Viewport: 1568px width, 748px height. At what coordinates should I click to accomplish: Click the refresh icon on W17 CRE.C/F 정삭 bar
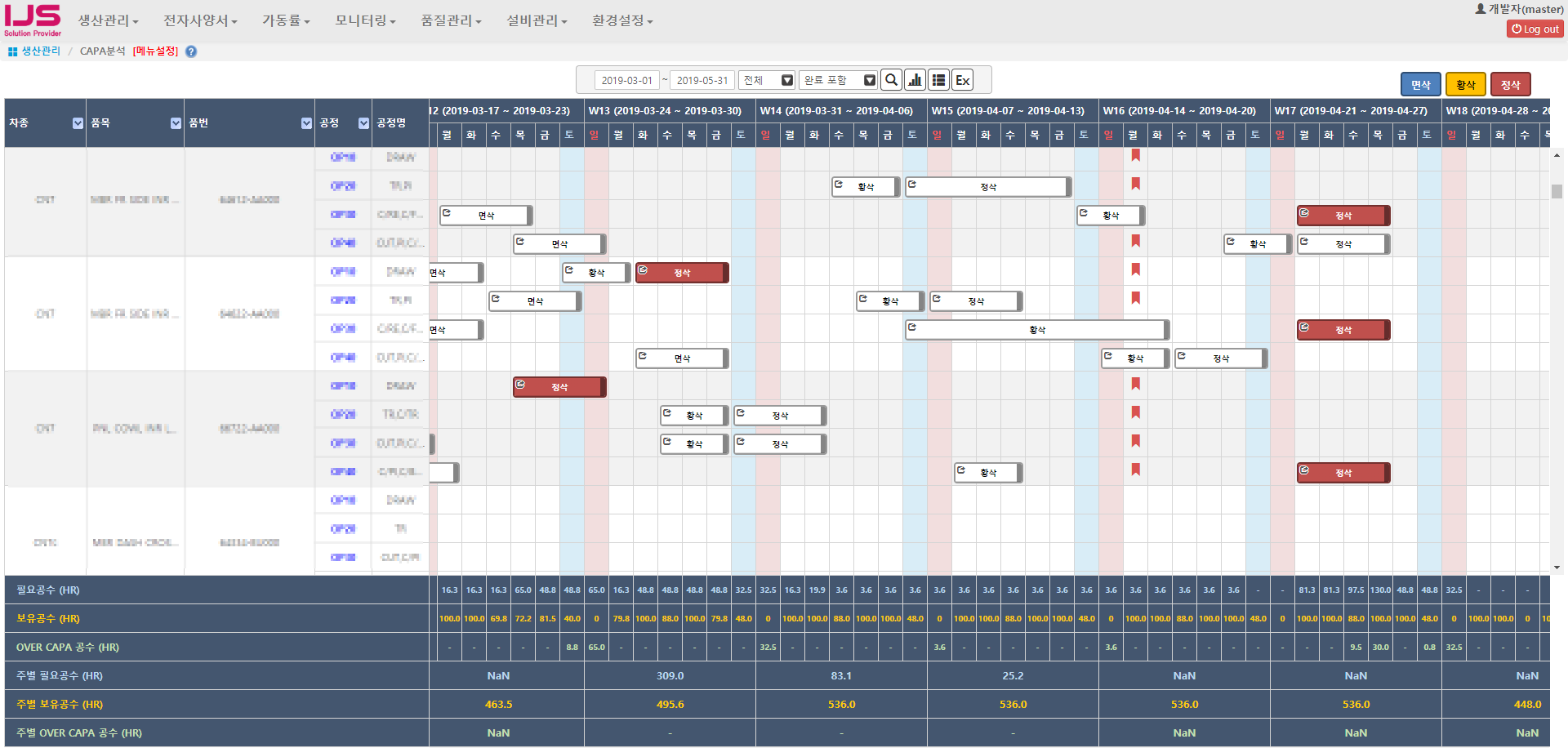(1304, 213)
